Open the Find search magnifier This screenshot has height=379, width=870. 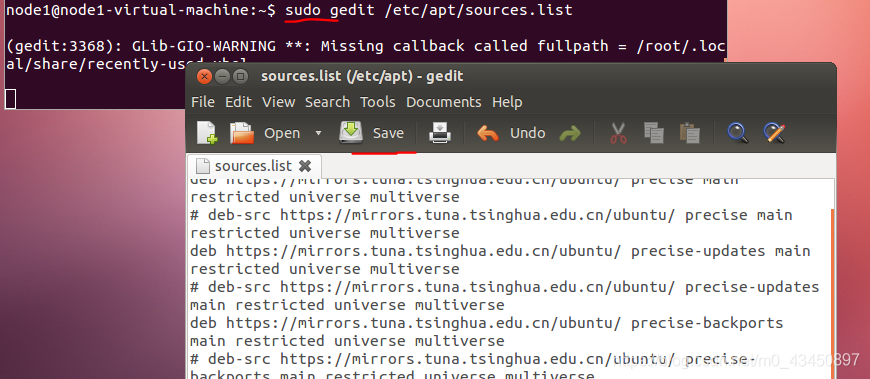pyautogui.click(x=737, y=133)
